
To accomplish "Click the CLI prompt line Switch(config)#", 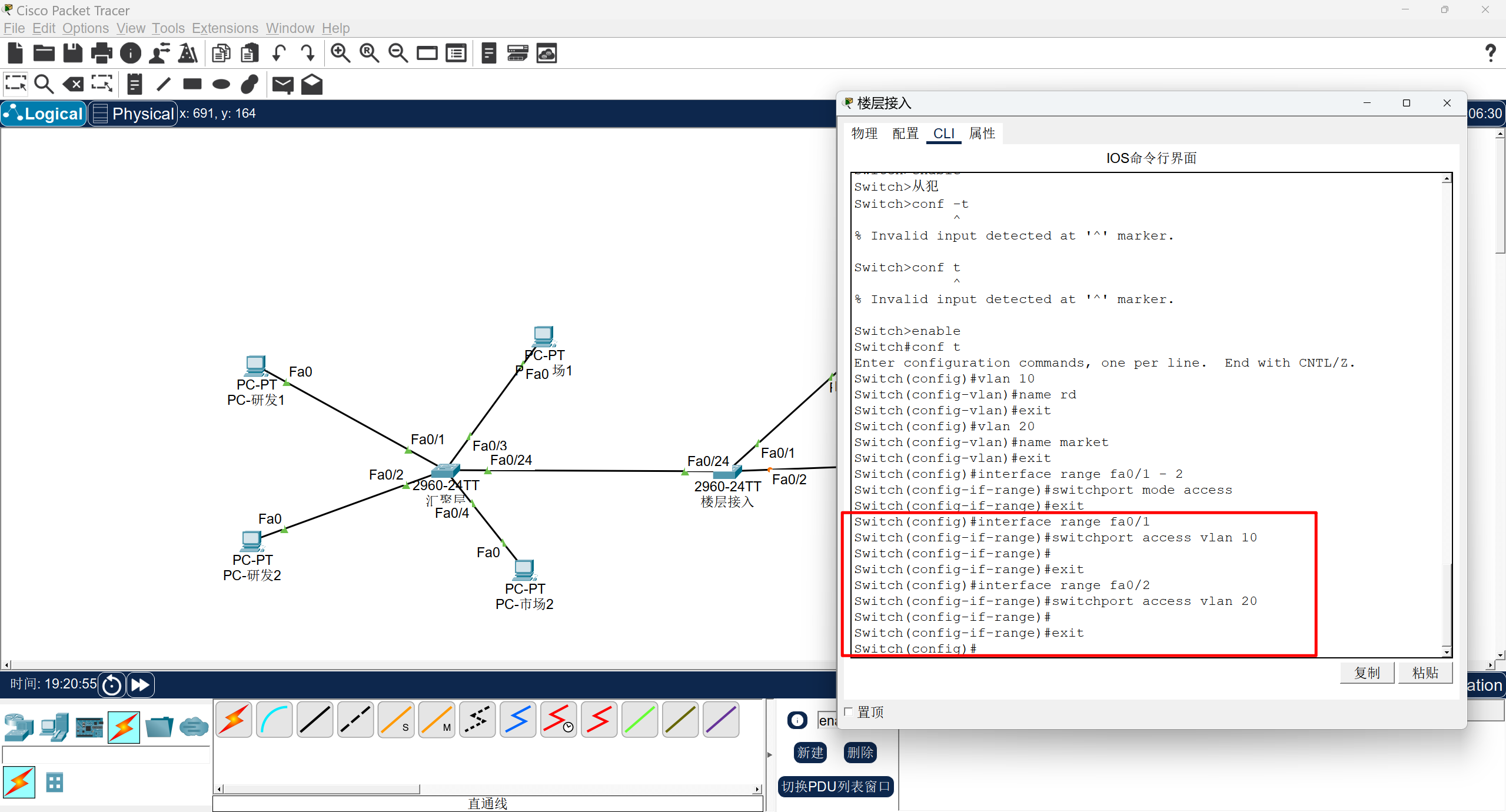I will click(x=915, y=648).
